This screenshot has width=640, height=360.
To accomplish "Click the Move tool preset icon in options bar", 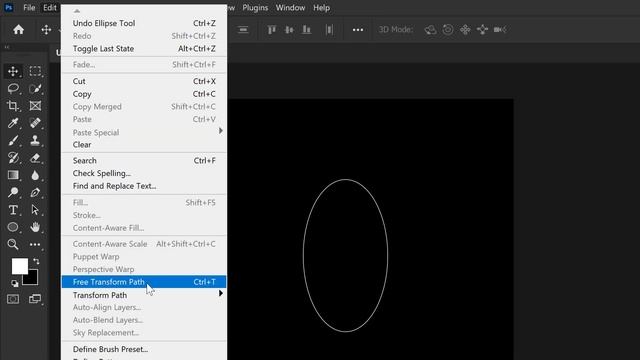I will click(x=46, y=29).
